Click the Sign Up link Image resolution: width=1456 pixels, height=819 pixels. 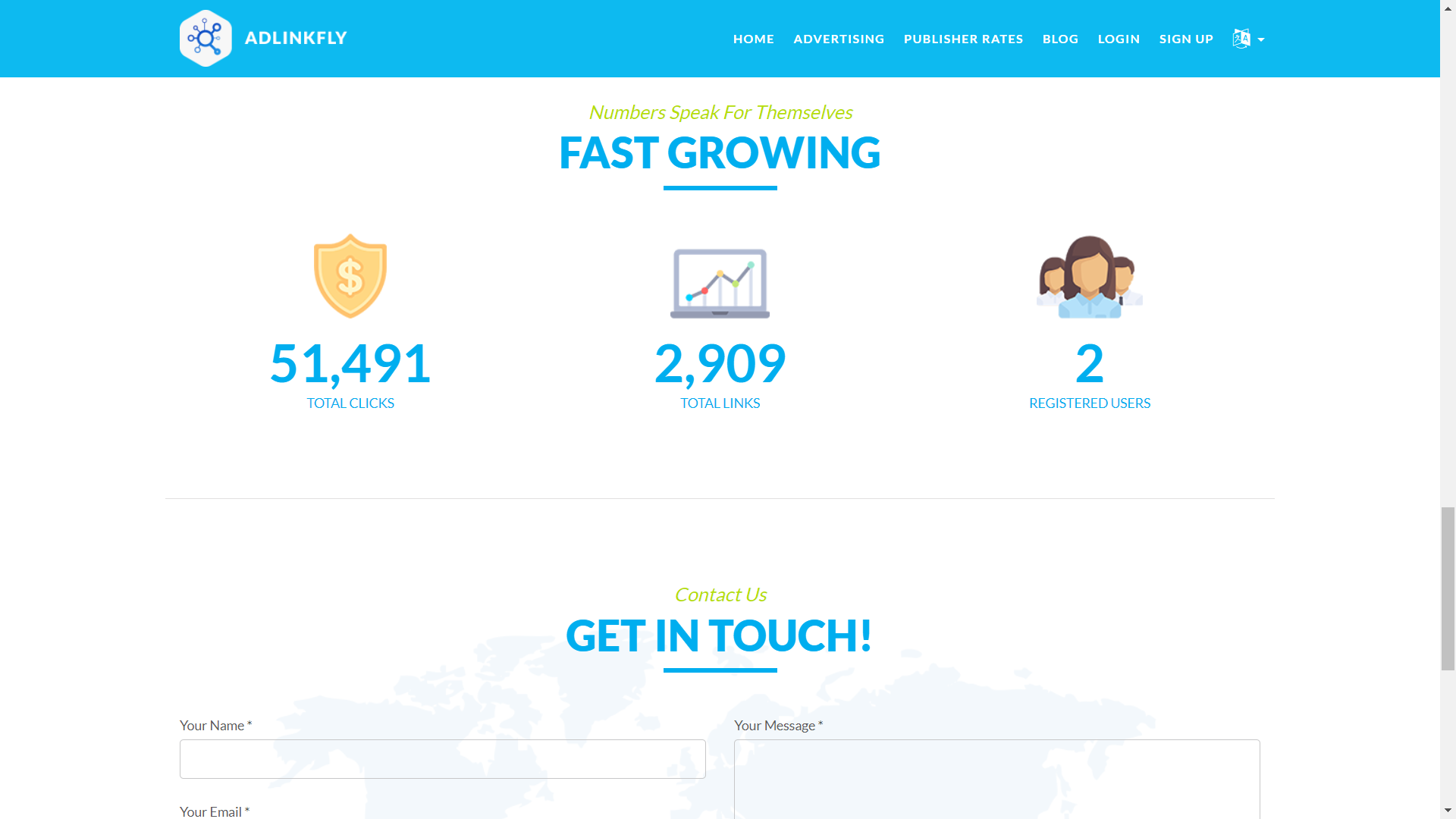pos(1186,39)
